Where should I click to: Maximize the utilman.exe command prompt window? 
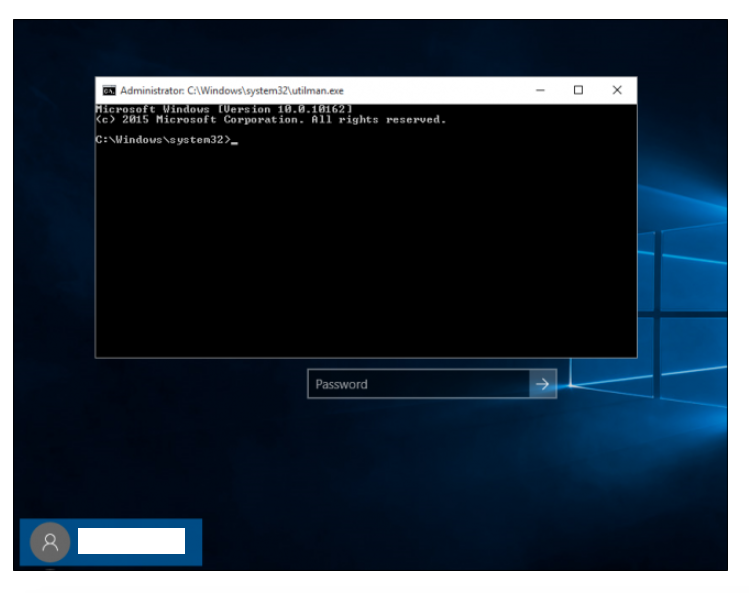tap(578, 90)
